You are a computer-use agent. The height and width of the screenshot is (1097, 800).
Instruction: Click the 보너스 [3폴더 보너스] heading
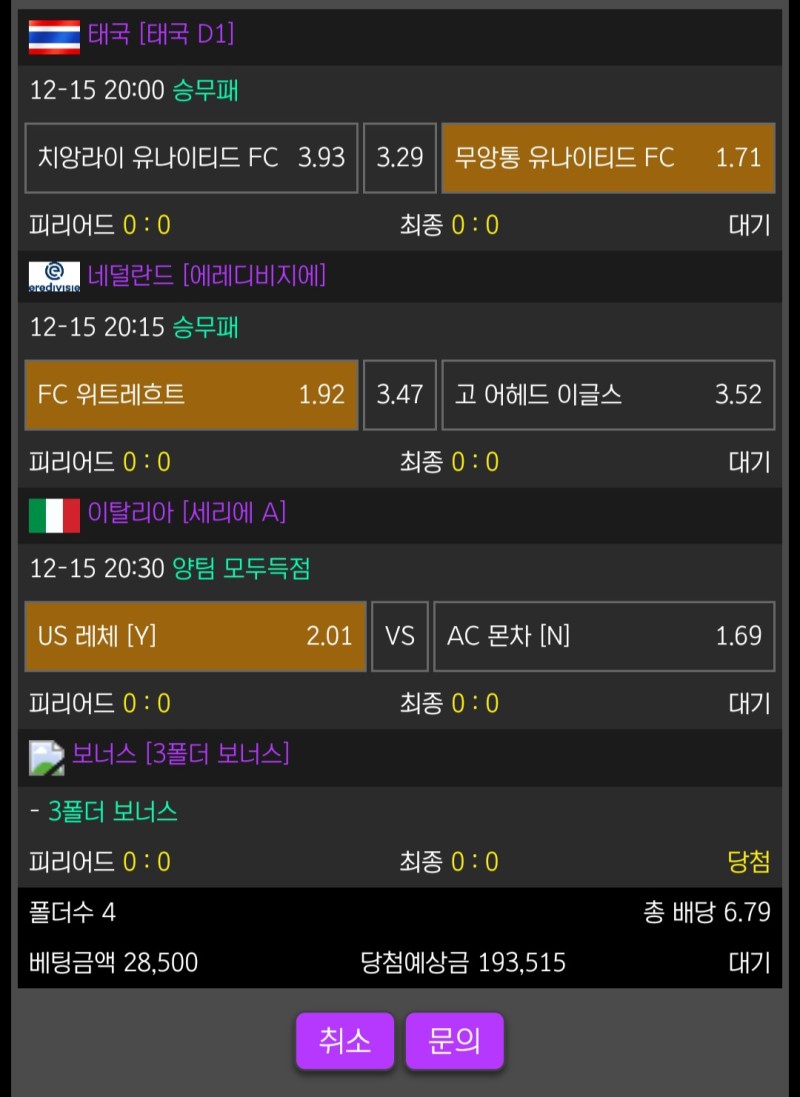[x=181, y=753]
